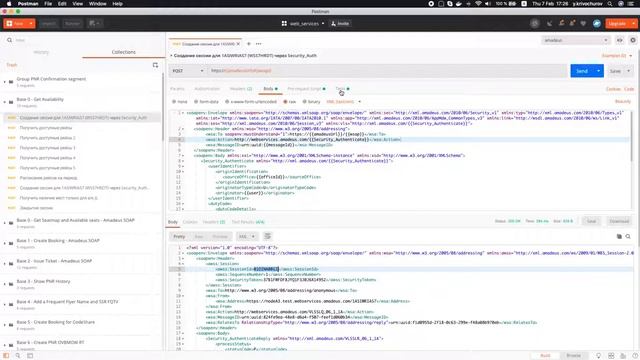Open new window icon dropdown in header
640x360 pixels.
(x=95, y=23)
